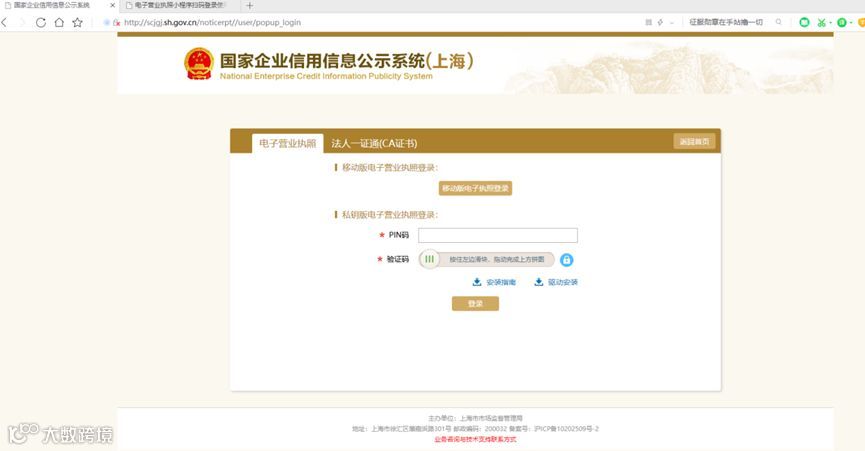Image resolution: width=865 pixels, height=451 pixels.
Task: Click the captcha slider handle
Action: (429, 259)
